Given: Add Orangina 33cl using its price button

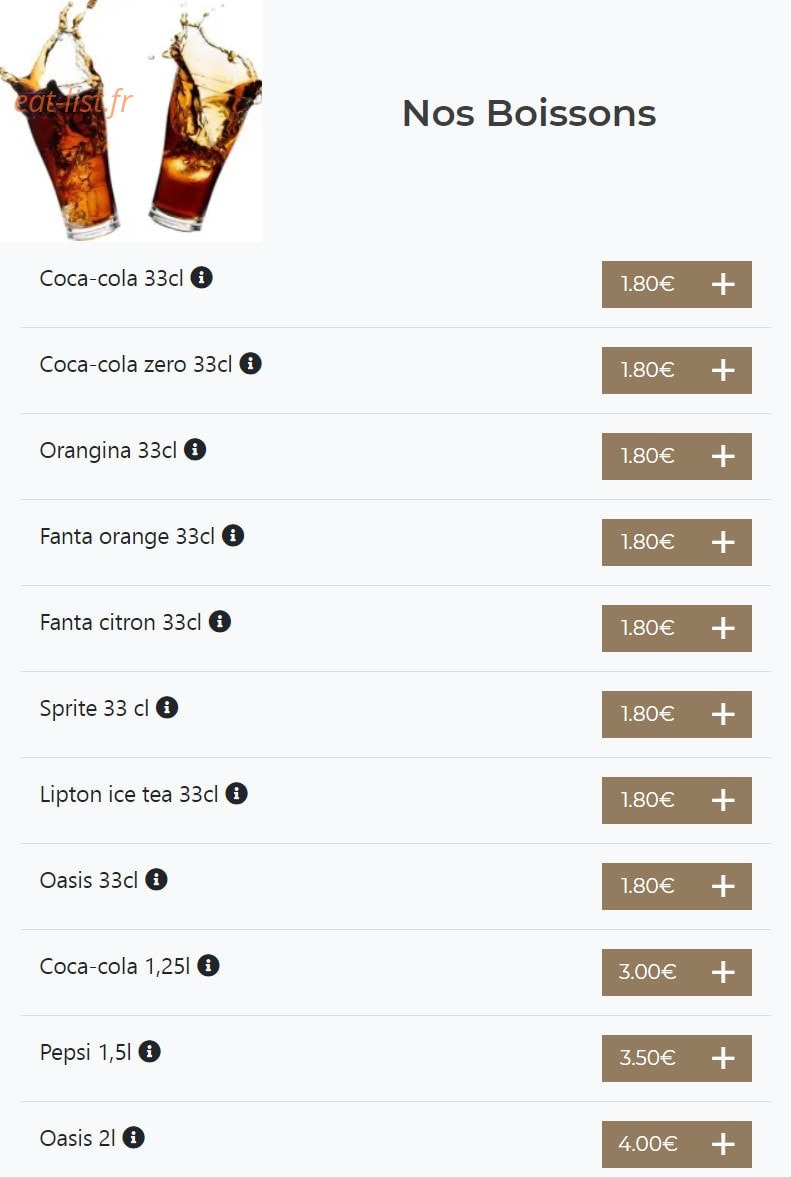Looking at the screenshot, I should (x=676, y=456).
